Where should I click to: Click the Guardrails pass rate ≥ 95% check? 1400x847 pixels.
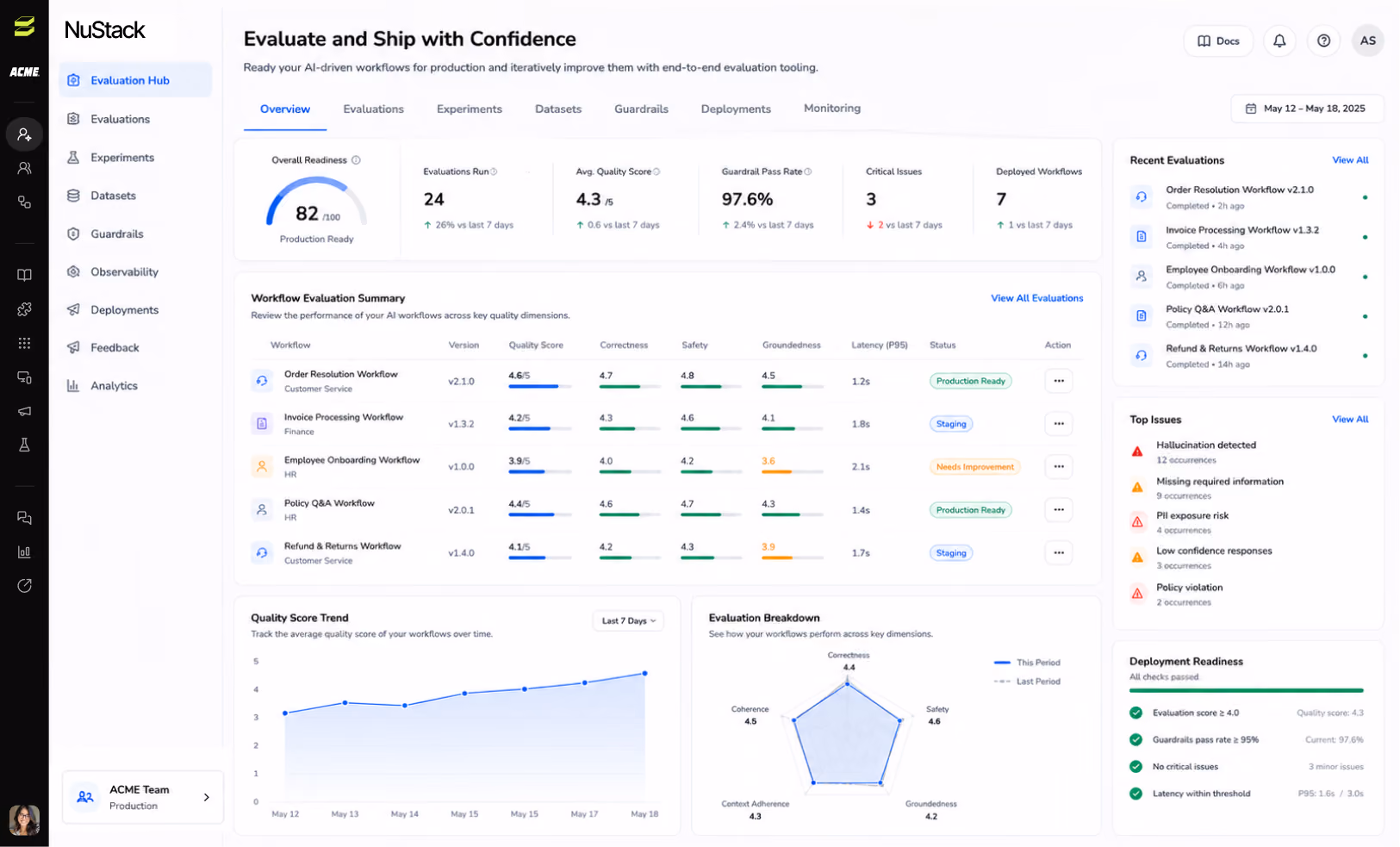click(x=1136, y=739)
